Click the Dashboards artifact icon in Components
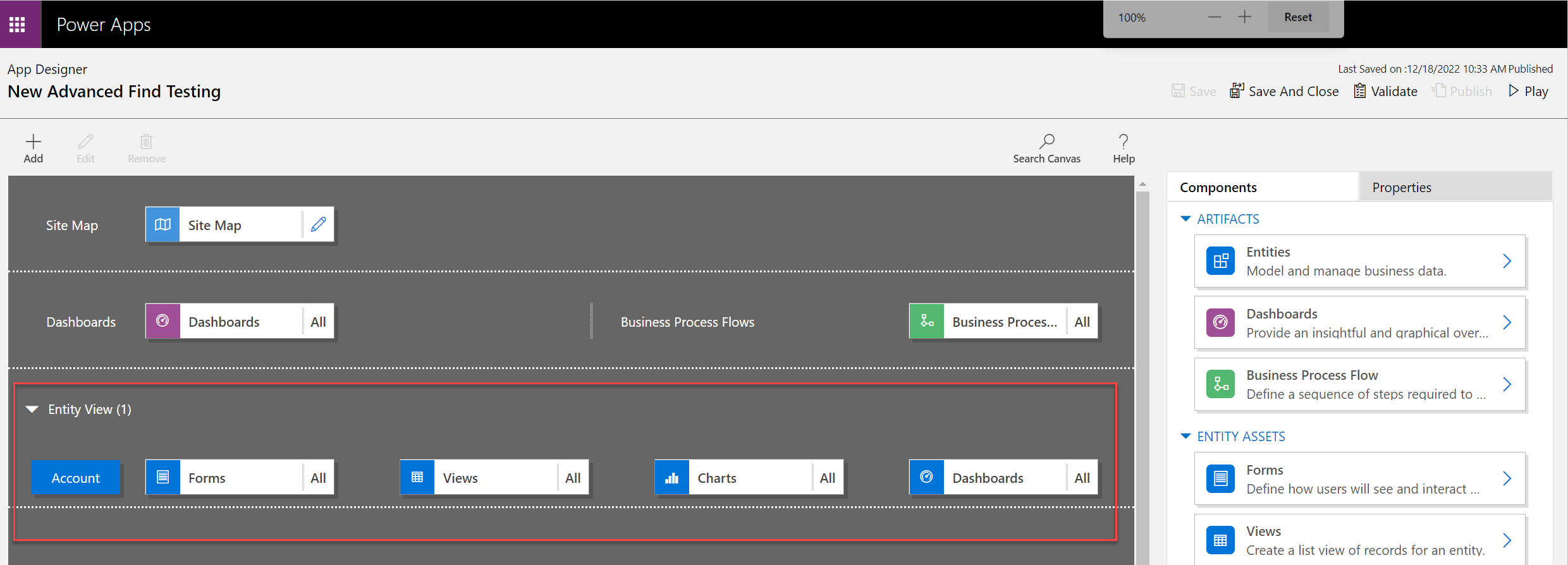1568x565 pixels. point(1220,322)
